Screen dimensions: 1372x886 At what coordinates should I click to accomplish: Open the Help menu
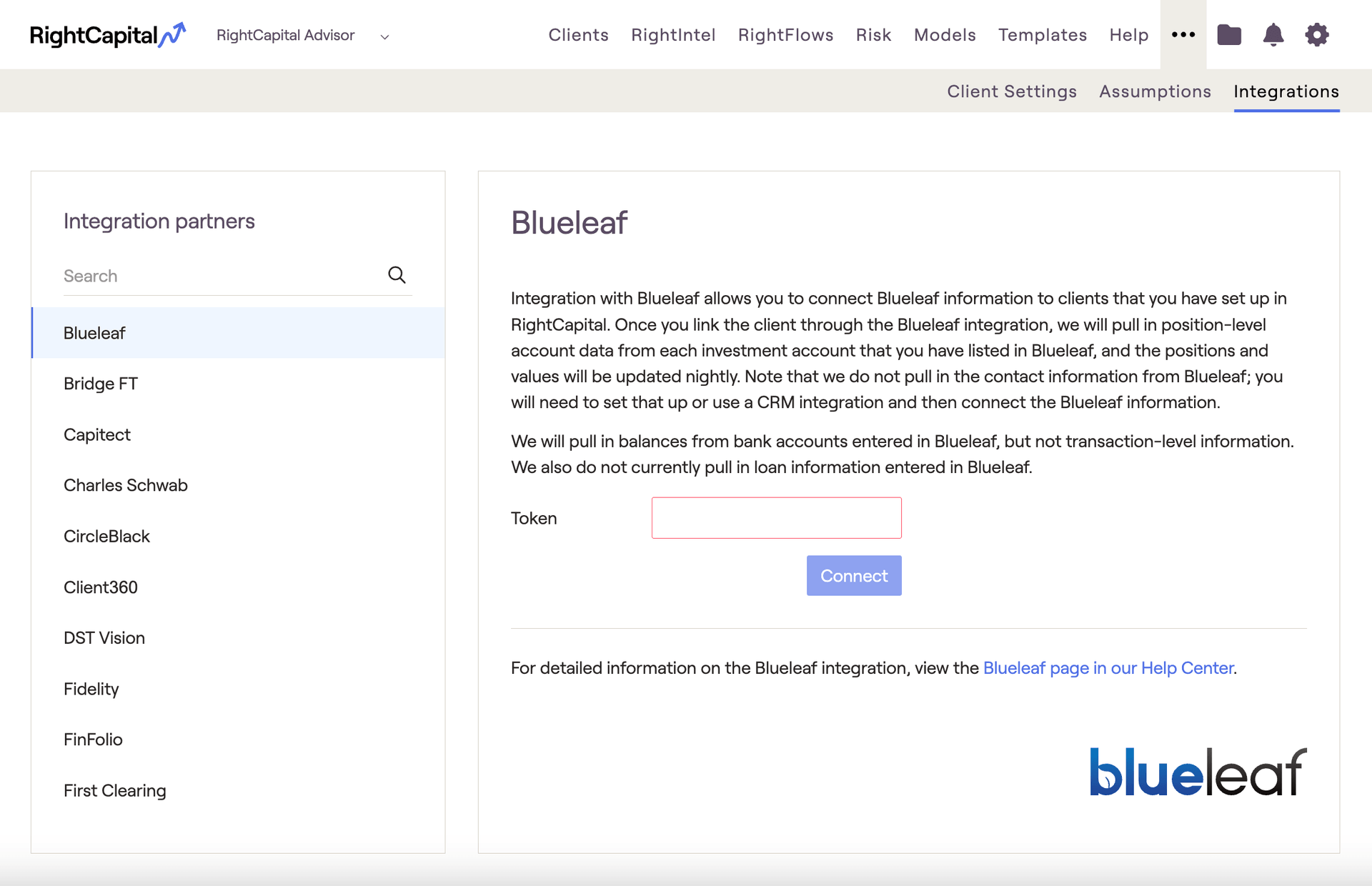[1128, 35]
